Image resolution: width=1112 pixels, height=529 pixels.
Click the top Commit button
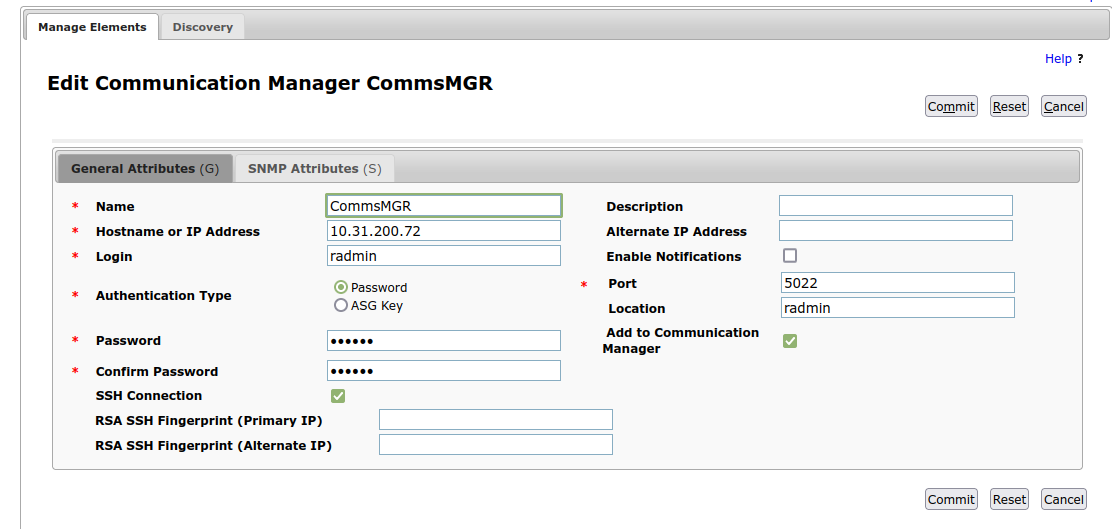tap(951, 106)
